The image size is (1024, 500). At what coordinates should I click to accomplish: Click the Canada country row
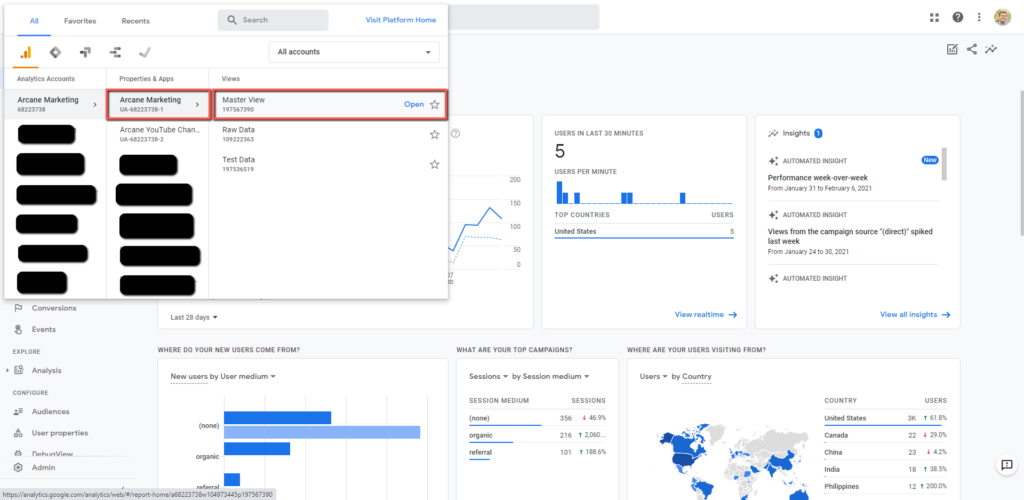pyautogui.click(x=885, y=435)
